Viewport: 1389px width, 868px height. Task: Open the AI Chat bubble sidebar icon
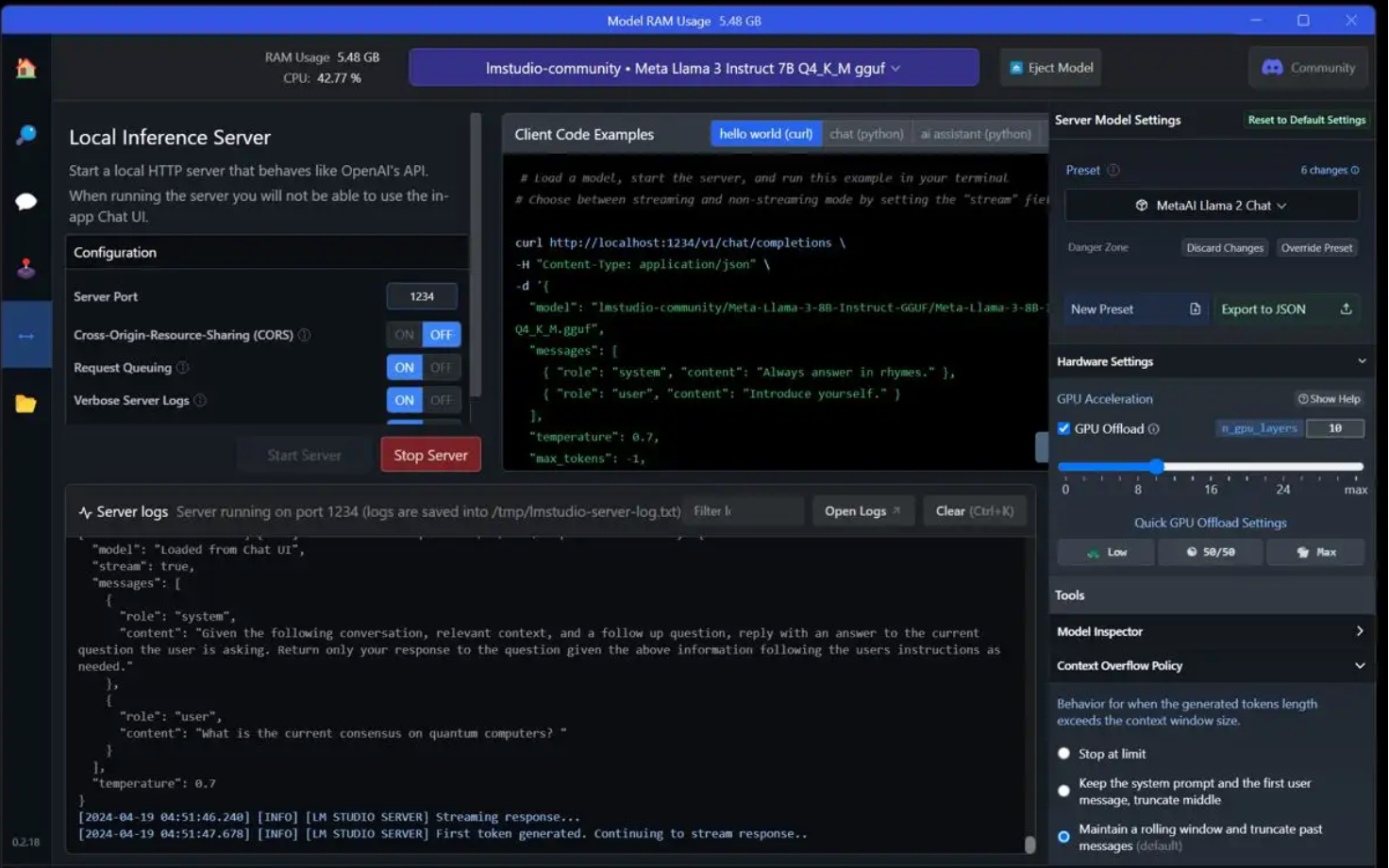coord(26,202)
